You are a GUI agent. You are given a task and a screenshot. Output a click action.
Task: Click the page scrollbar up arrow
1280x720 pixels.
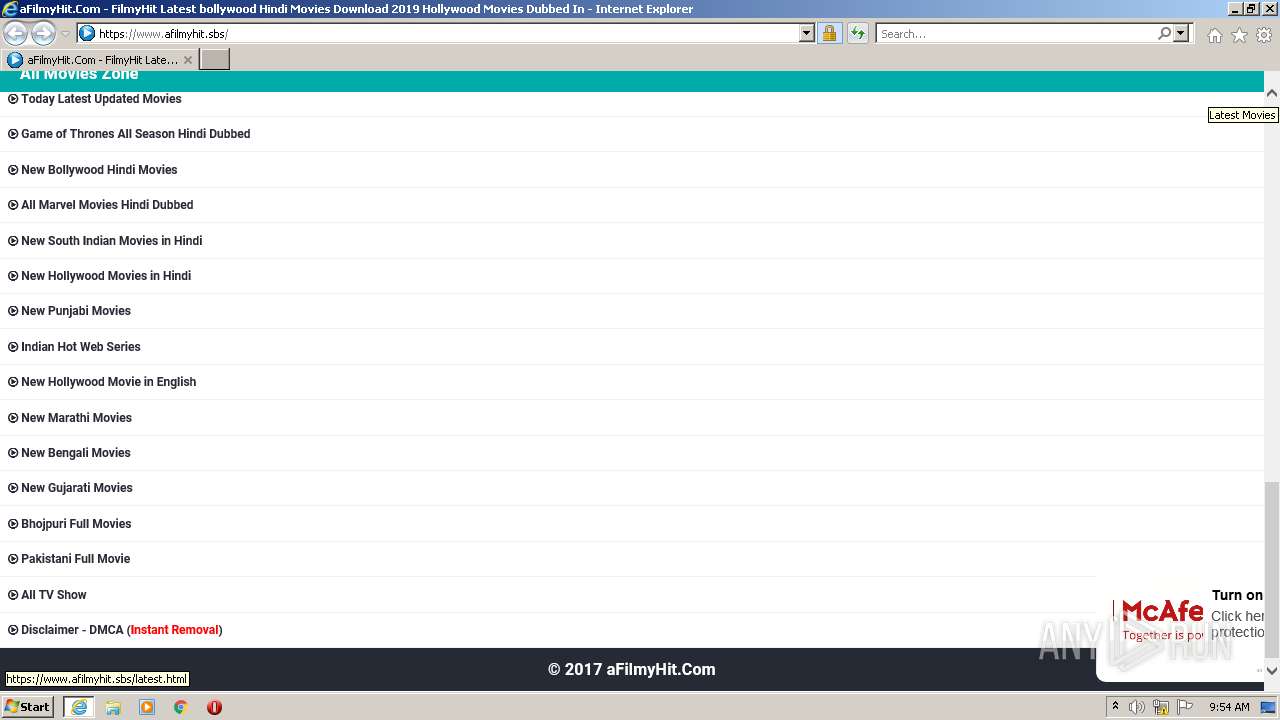click(x=1272, y=92)
